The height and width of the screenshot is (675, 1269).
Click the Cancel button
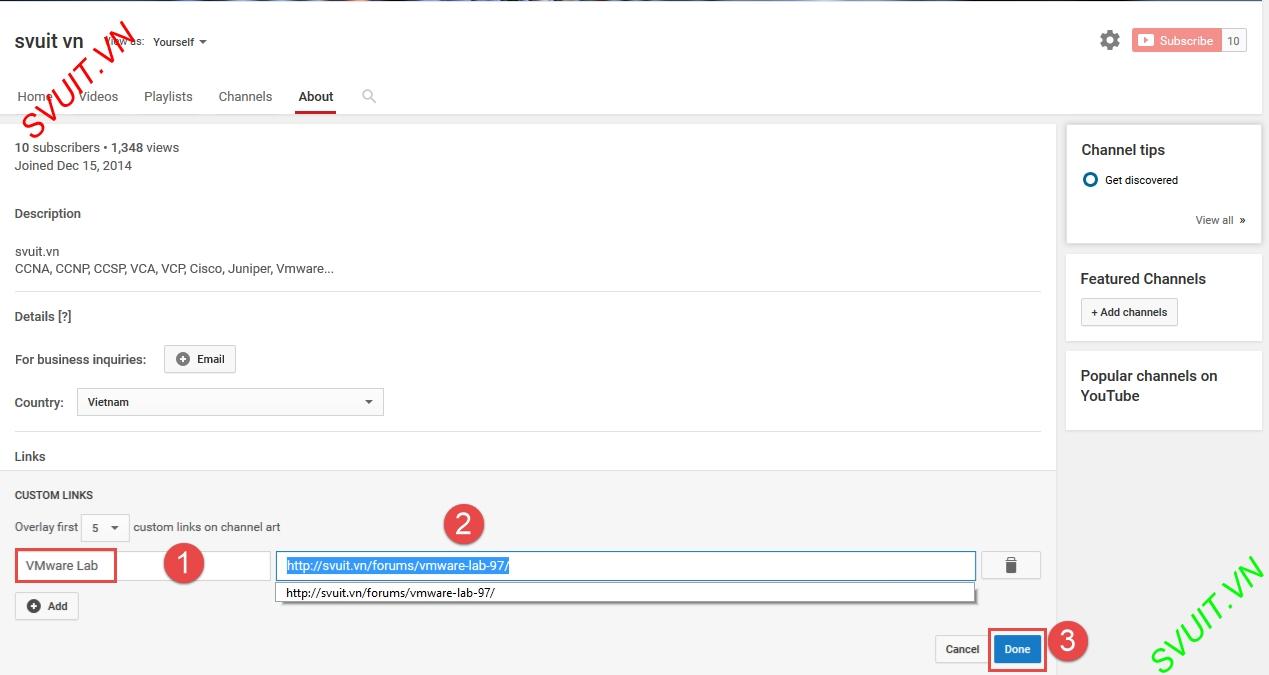click(962, 649)
